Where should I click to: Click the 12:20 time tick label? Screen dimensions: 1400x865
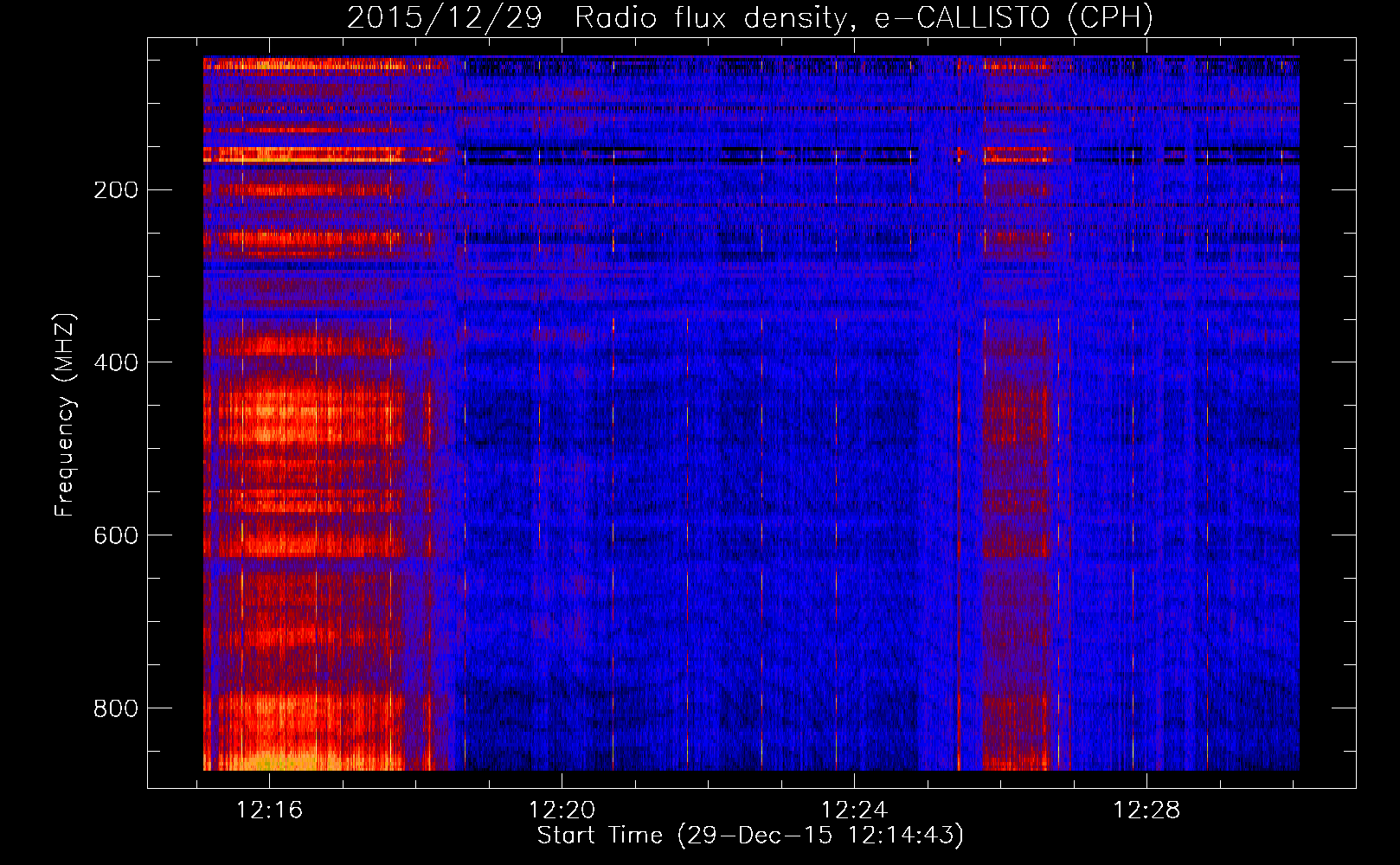(562, 811)
